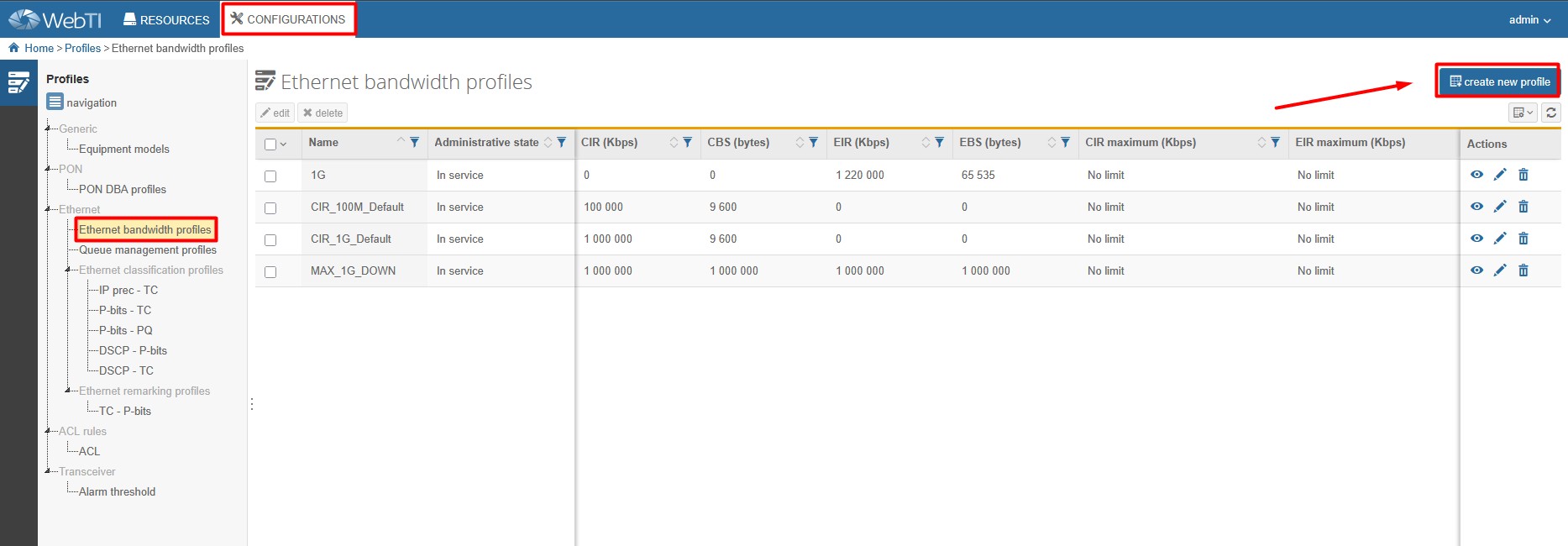Open the CONFIGURATIONS menu
The width and height of the screenshot is (1568, 546).
click(x=288, y=19)
